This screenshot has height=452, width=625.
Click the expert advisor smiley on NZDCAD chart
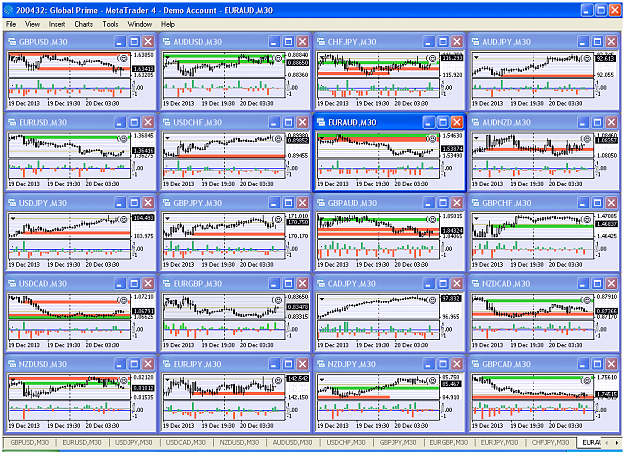tap(587, 300)
